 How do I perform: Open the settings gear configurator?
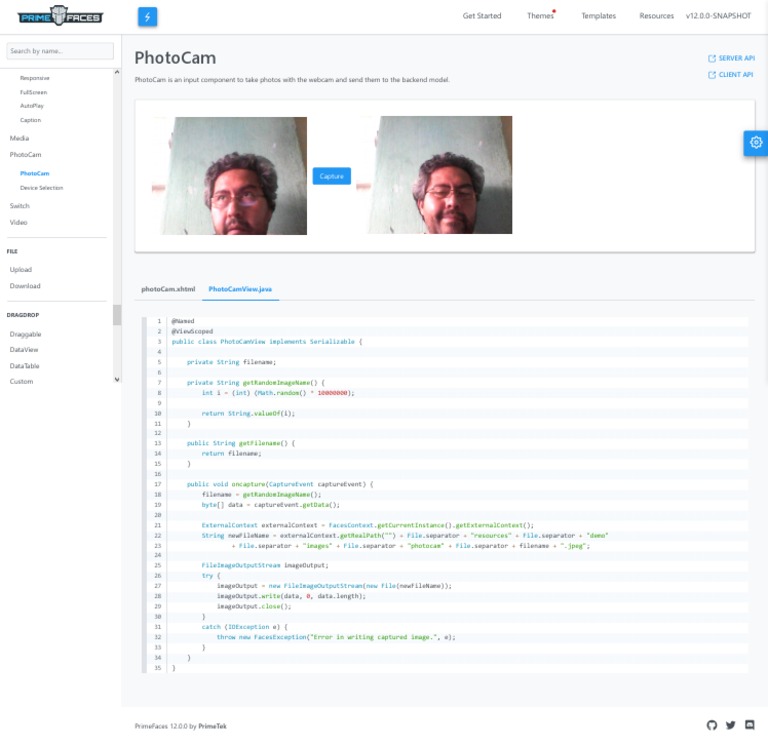(756, 143)
